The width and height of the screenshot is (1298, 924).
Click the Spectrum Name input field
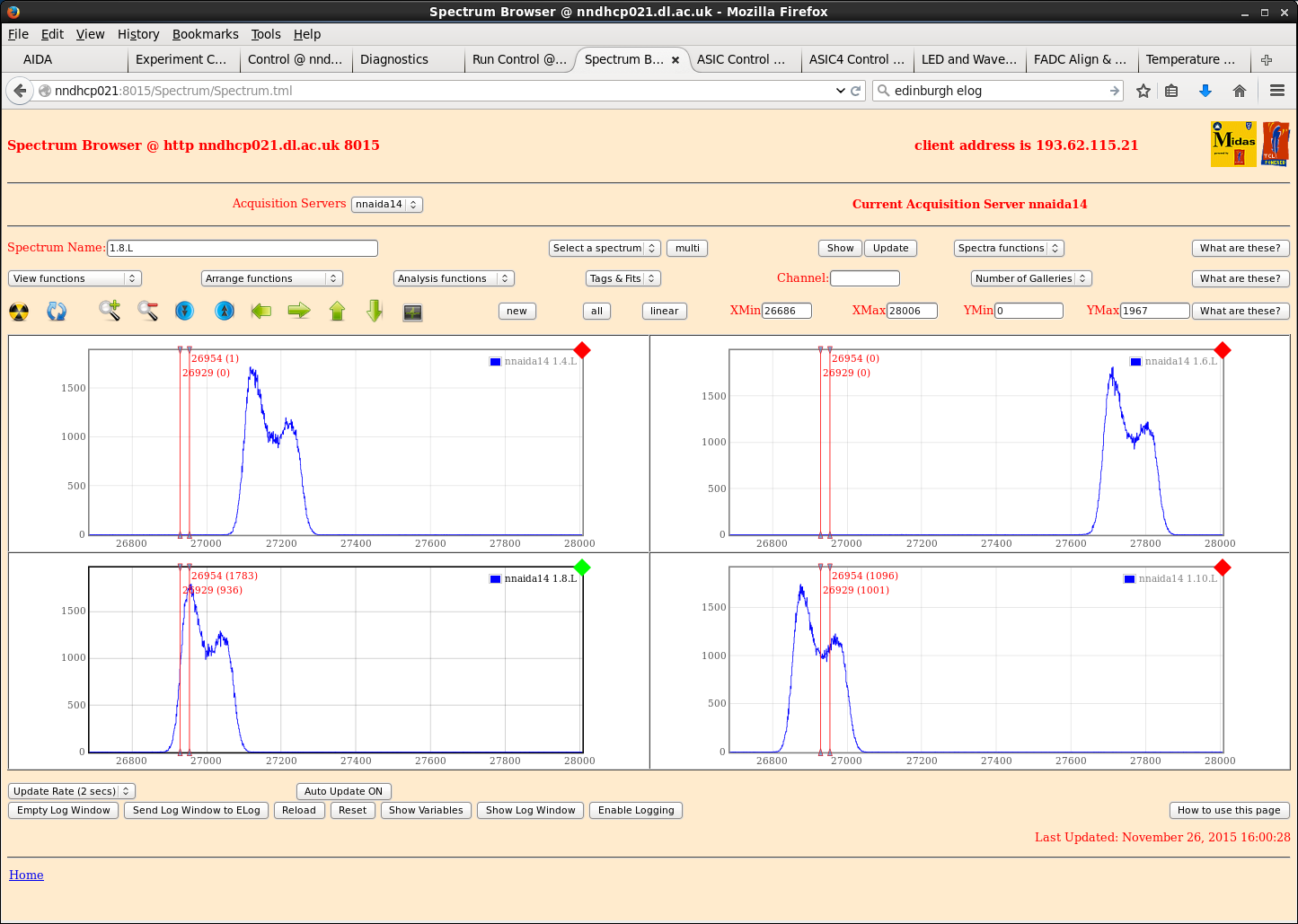click(242, 248)
